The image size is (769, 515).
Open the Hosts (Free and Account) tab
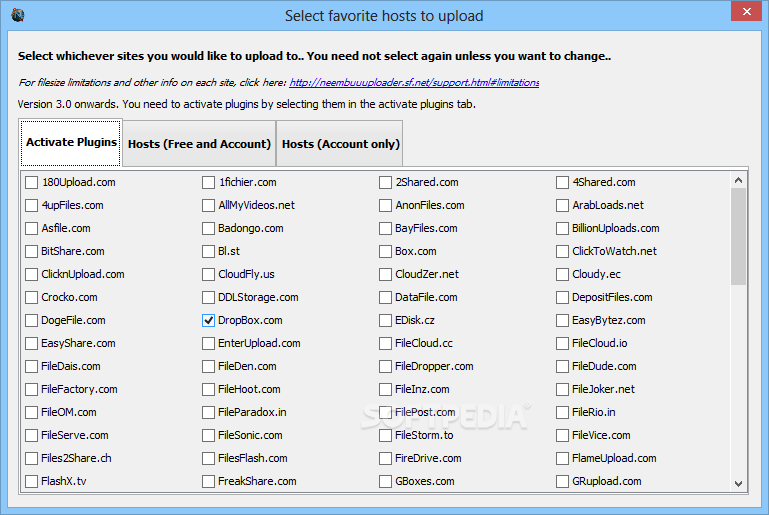pos(199,144)
